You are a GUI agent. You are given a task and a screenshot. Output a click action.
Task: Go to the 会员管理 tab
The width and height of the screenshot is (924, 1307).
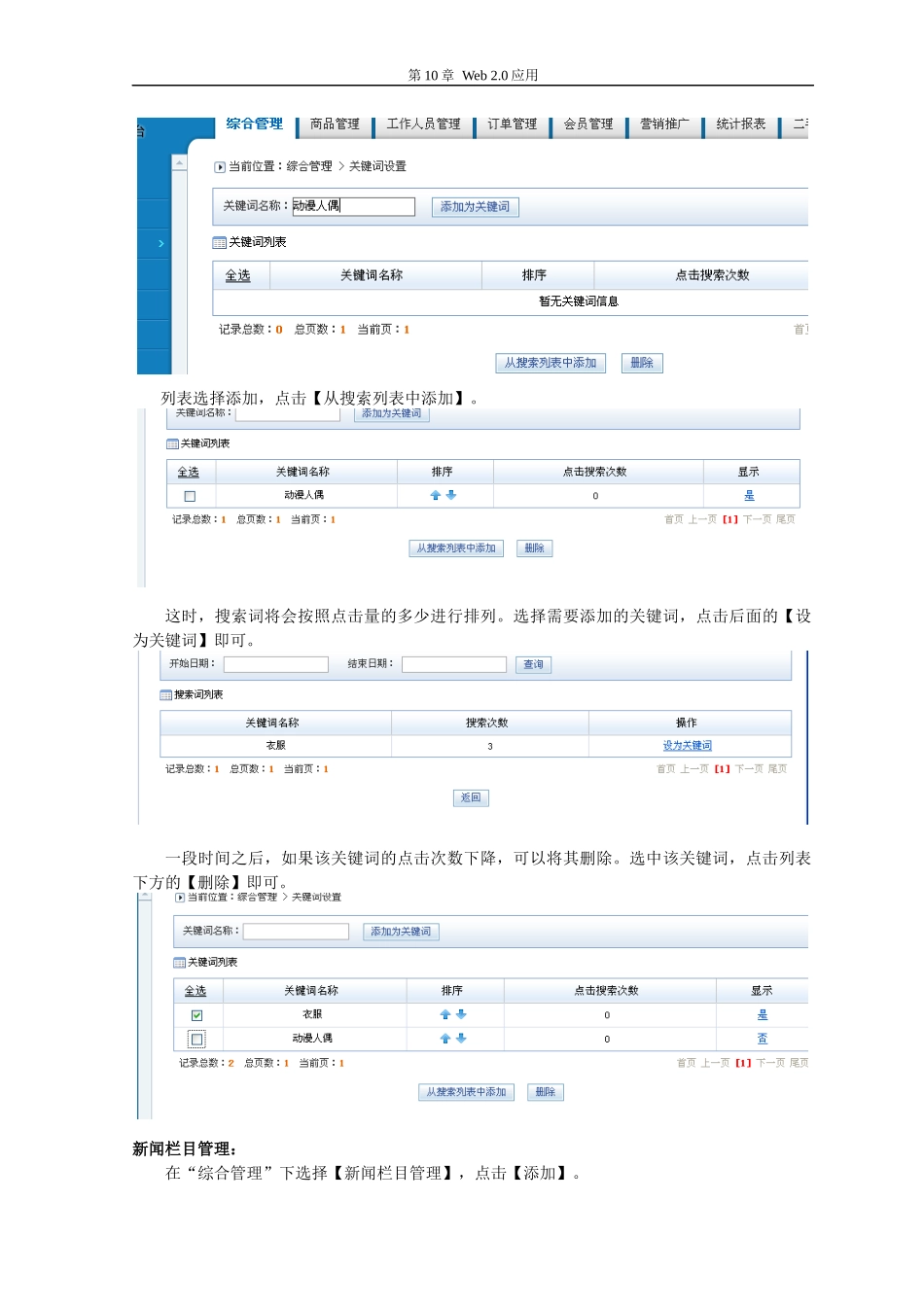pyautogui.click(x=588, y=124)
